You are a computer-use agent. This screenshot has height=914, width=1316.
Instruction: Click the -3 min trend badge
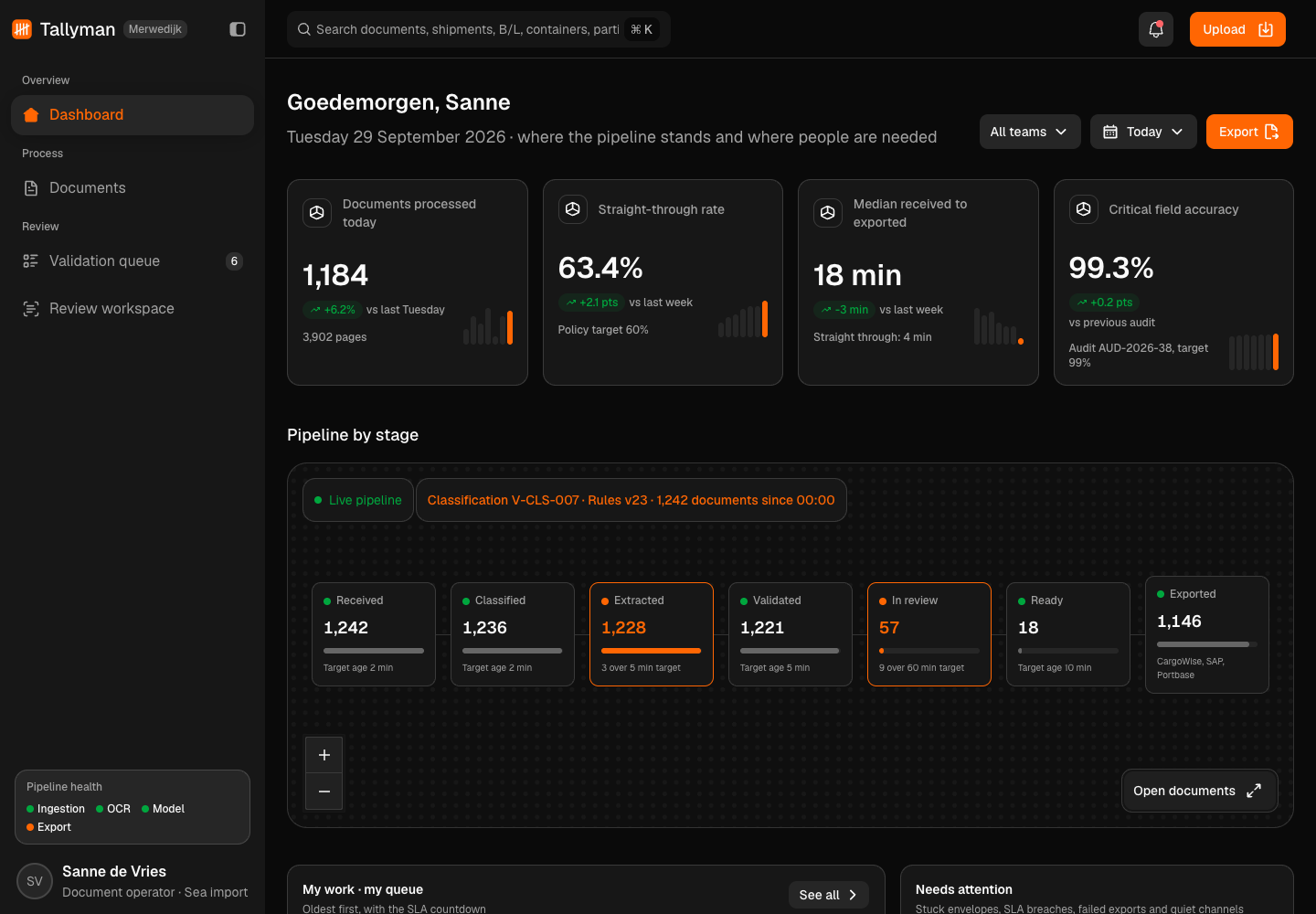coord(844,310)
